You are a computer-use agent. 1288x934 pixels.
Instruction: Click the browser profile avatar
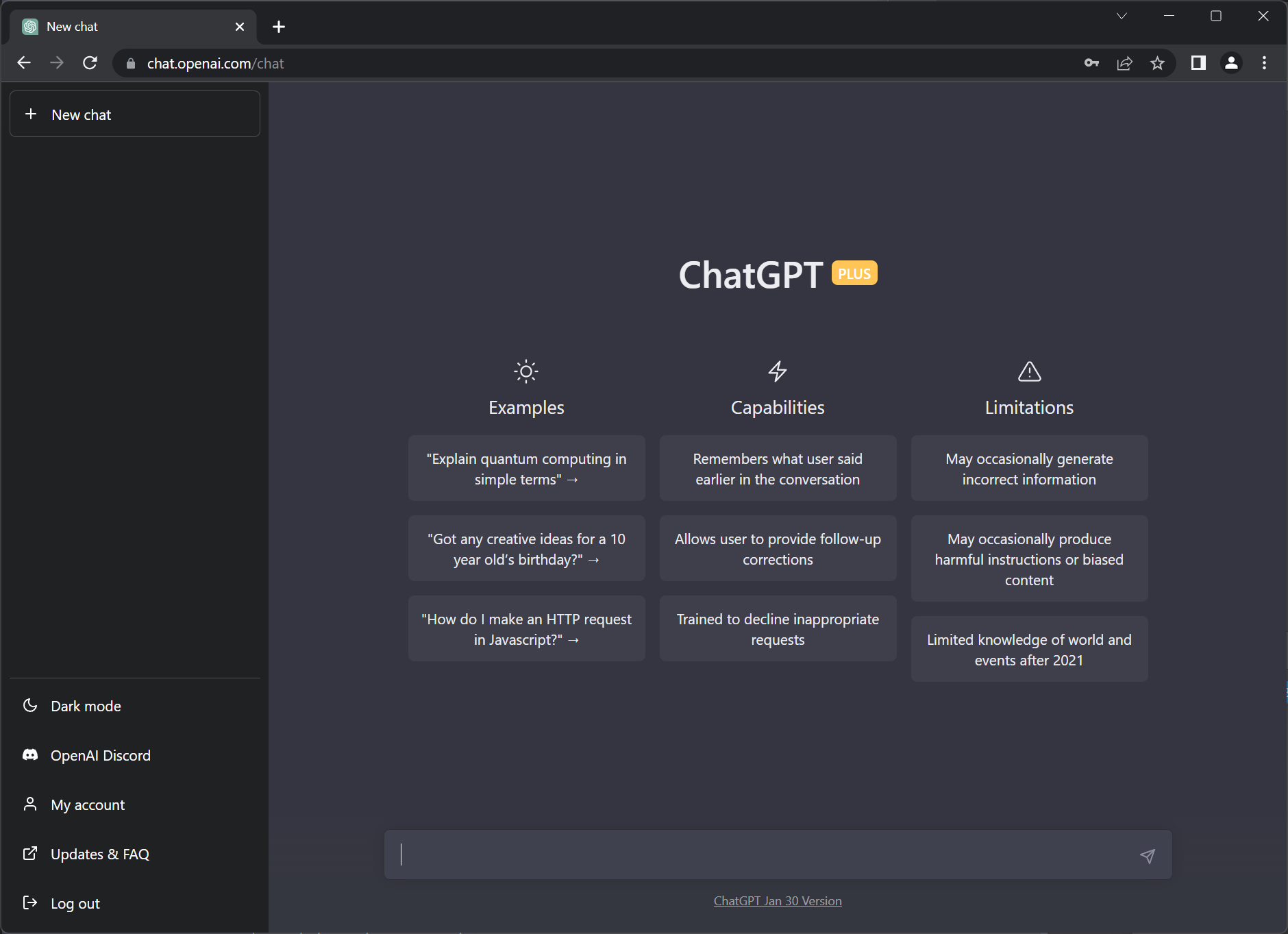point(1231,63)
